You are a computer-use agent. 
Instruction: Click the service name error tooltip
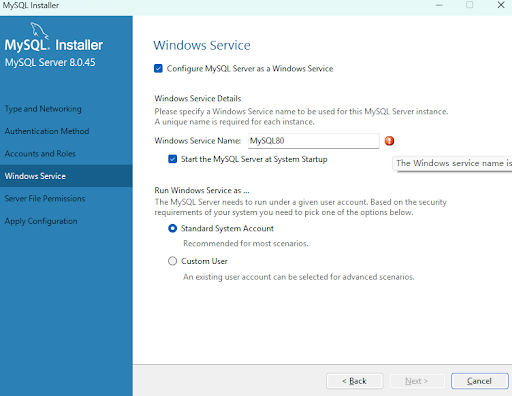click(x=452, y=163)
